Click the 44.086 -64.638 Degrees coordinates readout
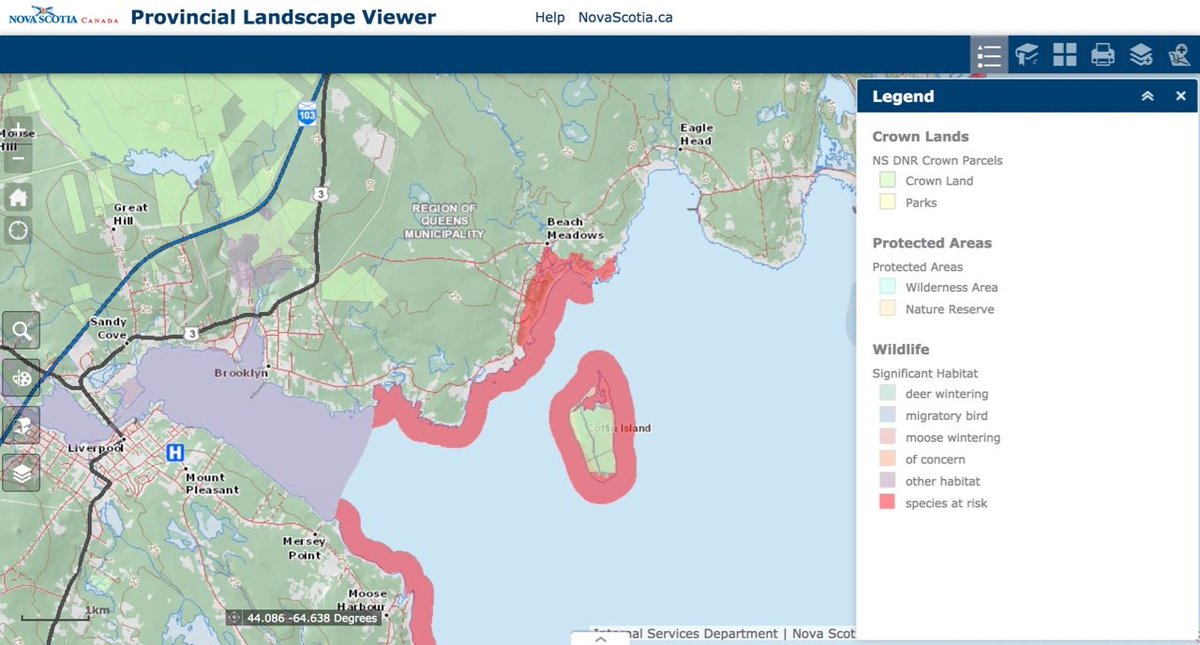 point(312,618)
